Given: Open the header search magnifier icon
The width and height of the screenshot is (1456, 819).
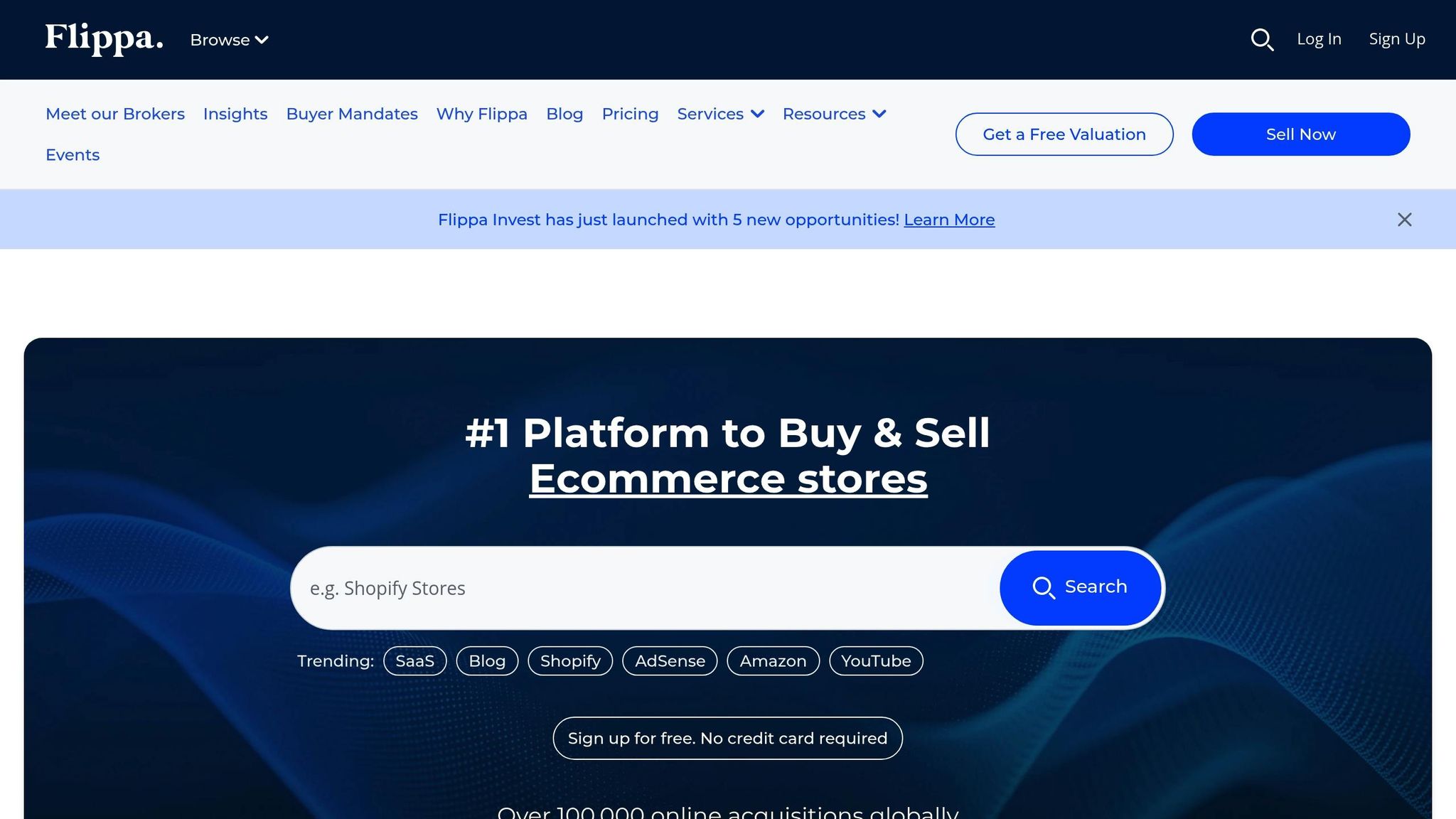Looking at the screenshot, I should (1262, 40).
